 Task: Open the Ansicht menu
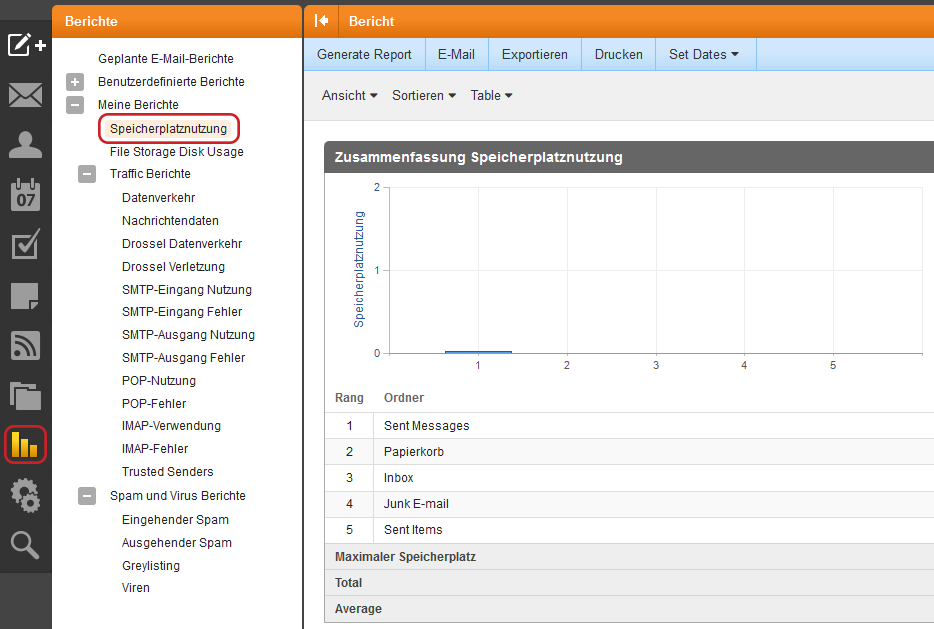(x=349, y=96)
